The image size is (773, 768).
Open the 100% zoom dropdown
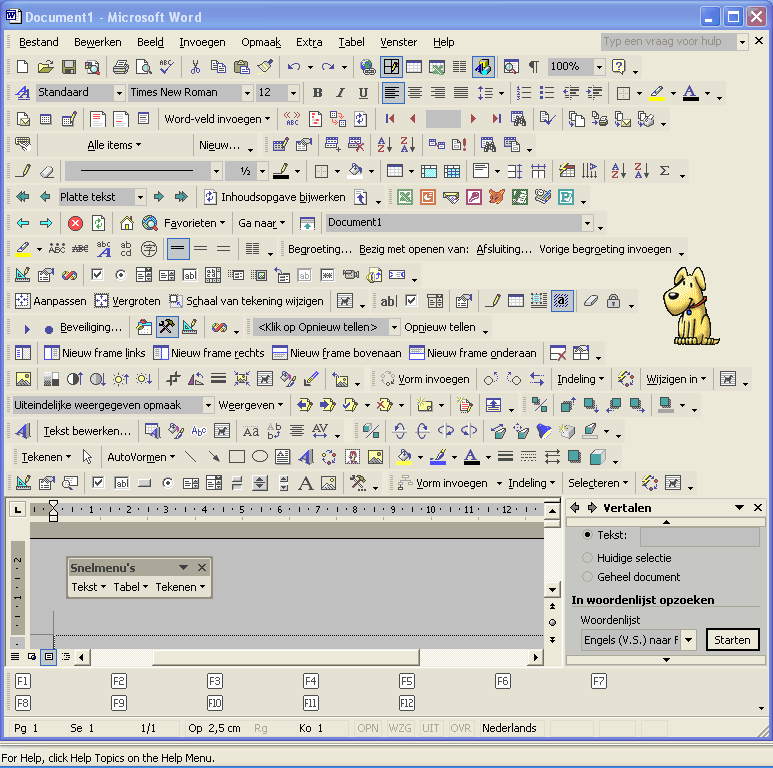[x=599, y=67]
